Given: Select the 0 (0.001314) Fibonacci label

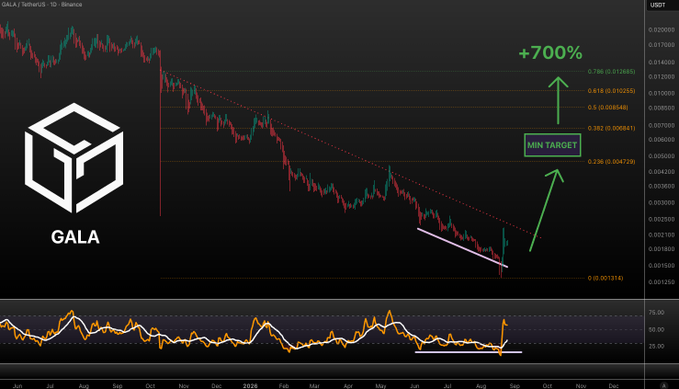Looking at the screenshot, I should tap(605, 278).
